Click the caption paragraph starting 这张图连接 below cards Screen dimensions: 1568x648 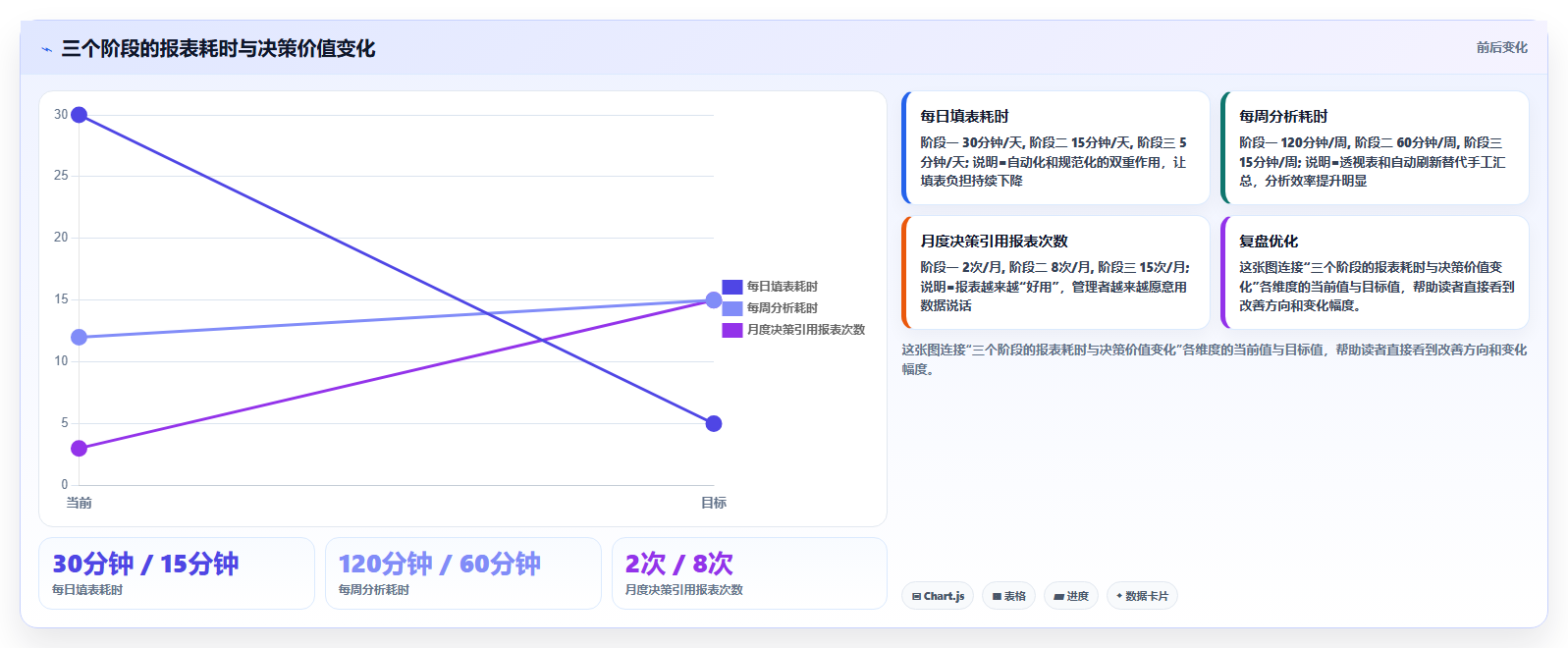(1215, 359)
